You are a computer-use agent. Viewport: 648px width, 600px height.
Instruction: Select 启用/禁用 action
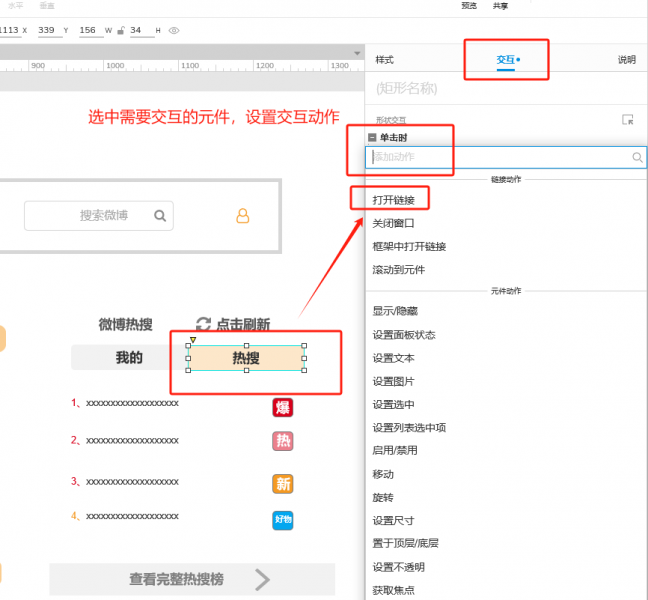coord(395,450)
